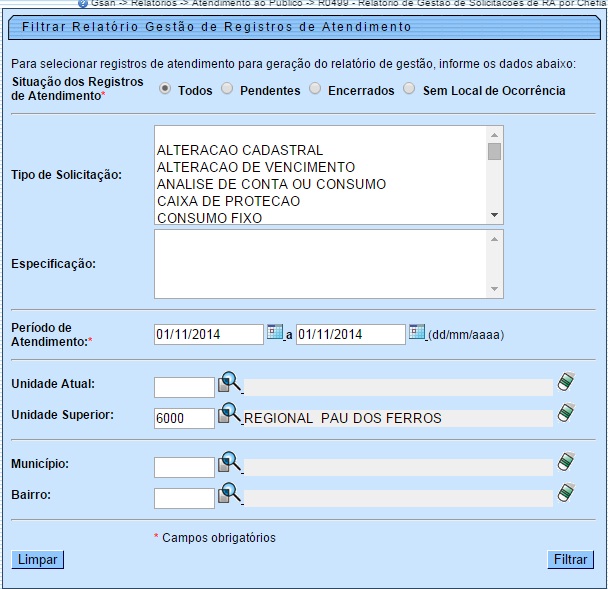Select the Encerrados radio option

pos(315,89)
